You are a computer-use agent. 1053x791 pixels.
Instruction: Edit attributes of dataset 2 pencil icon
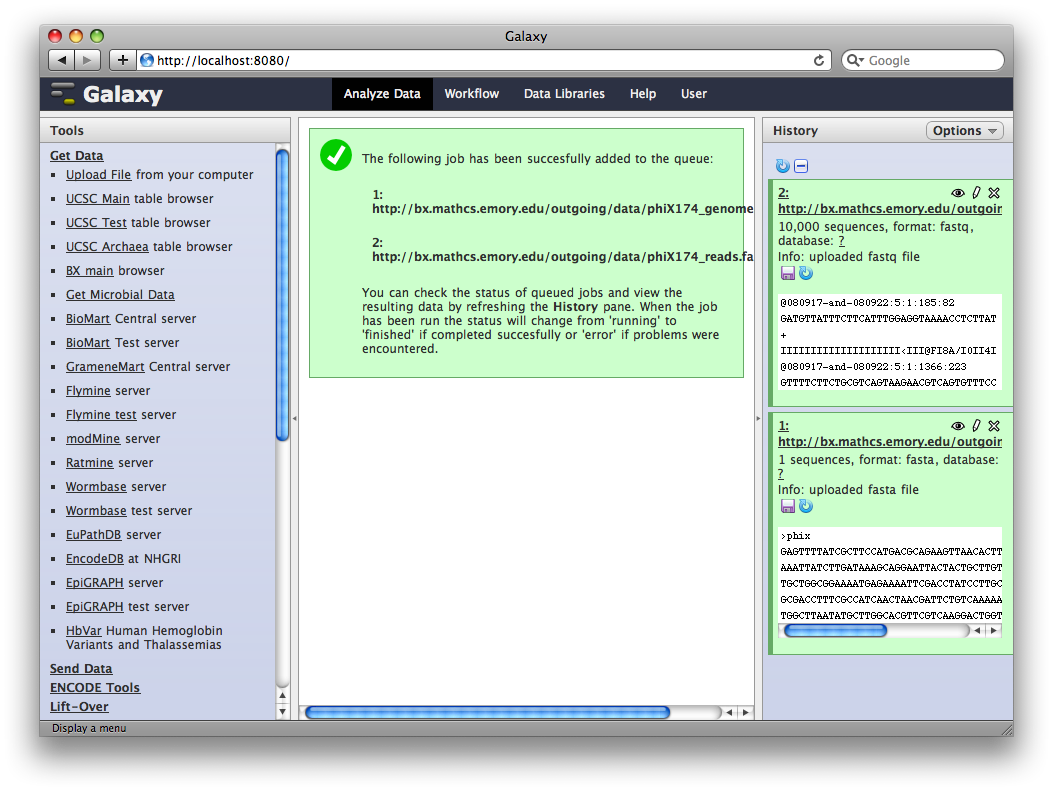(976, 193)
